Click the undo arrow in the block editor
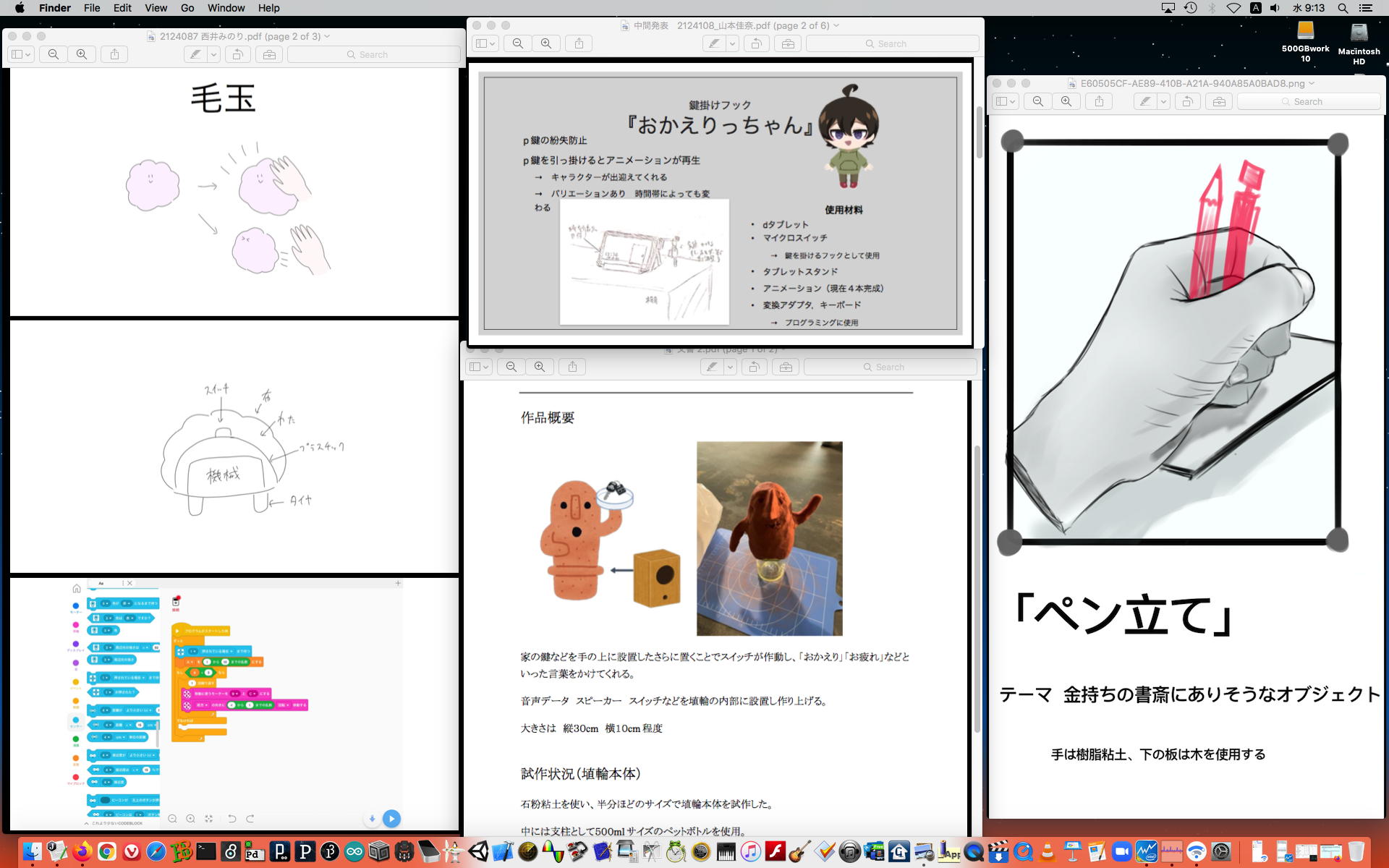Image resolution: width=1389 pixels, height=868 pixels. 232,819
